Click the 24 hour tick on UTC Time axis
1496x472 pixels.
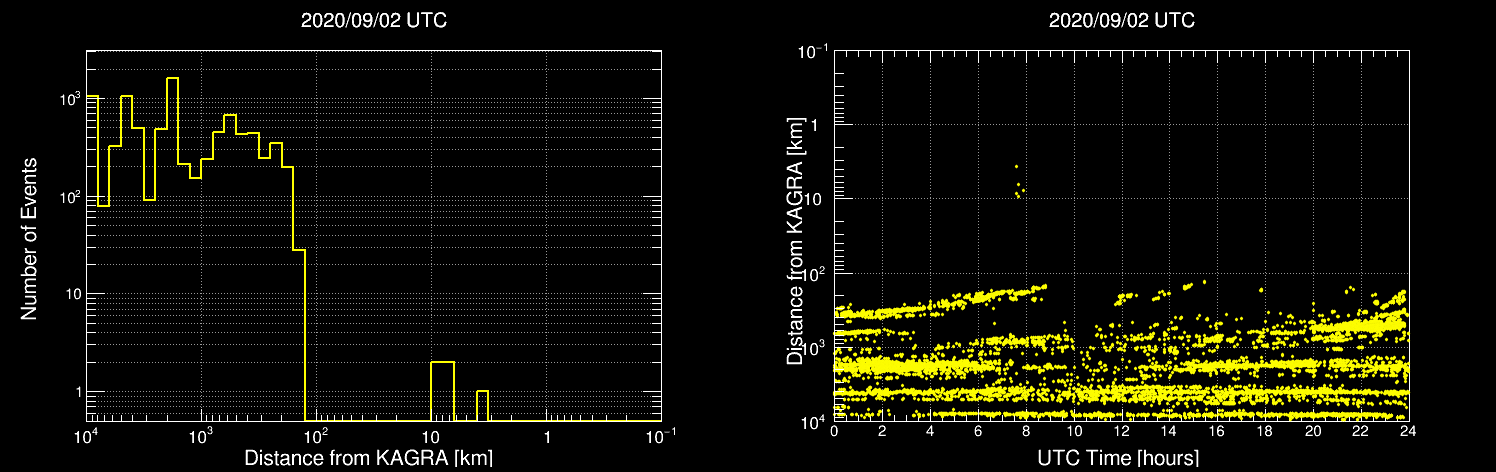(x=1407, y=431)
